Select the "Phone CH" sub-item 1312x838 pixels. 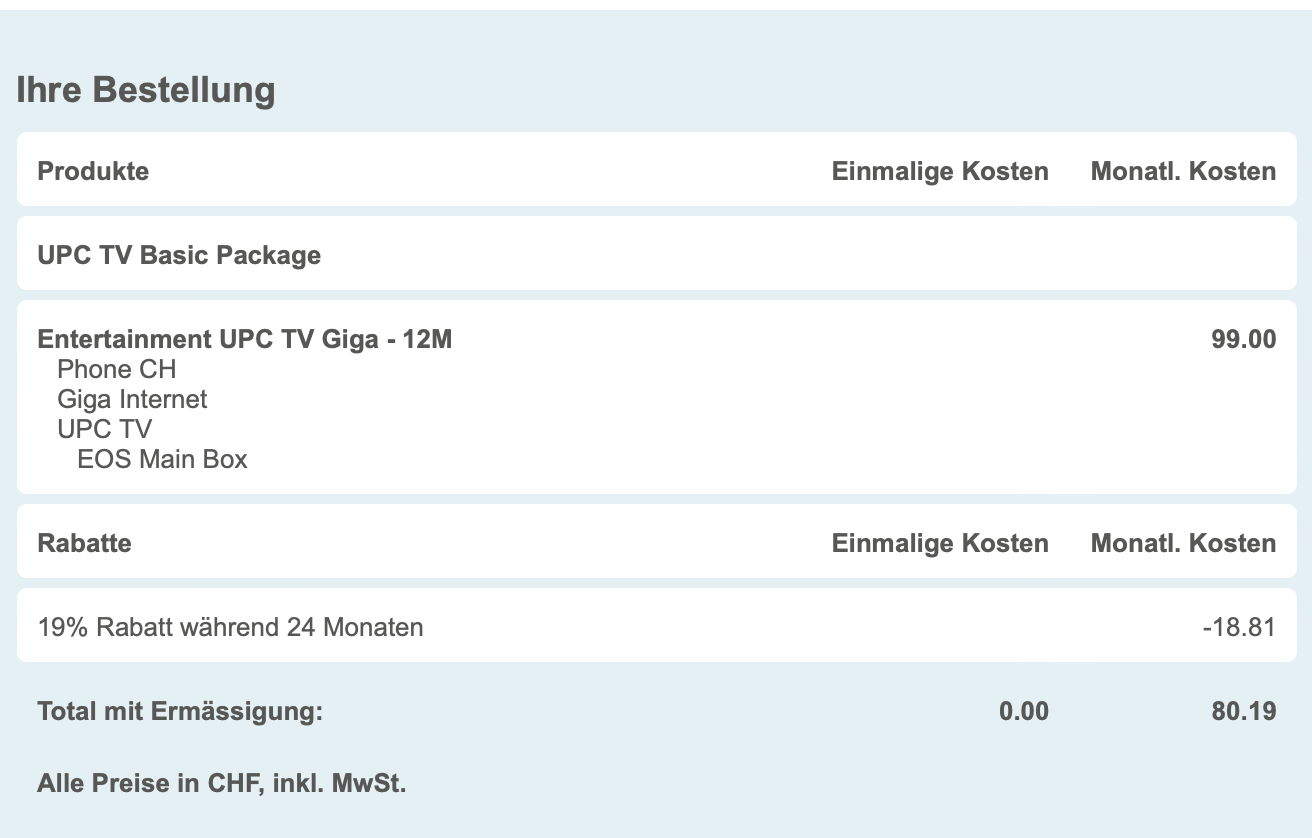(117, 370)
